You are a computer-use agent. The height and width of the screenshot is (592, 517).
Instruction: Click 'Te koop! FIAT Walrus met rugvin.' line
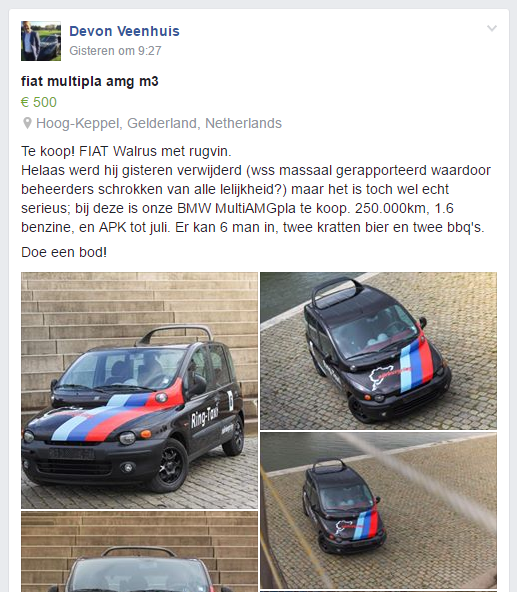[x=126, y=151]
